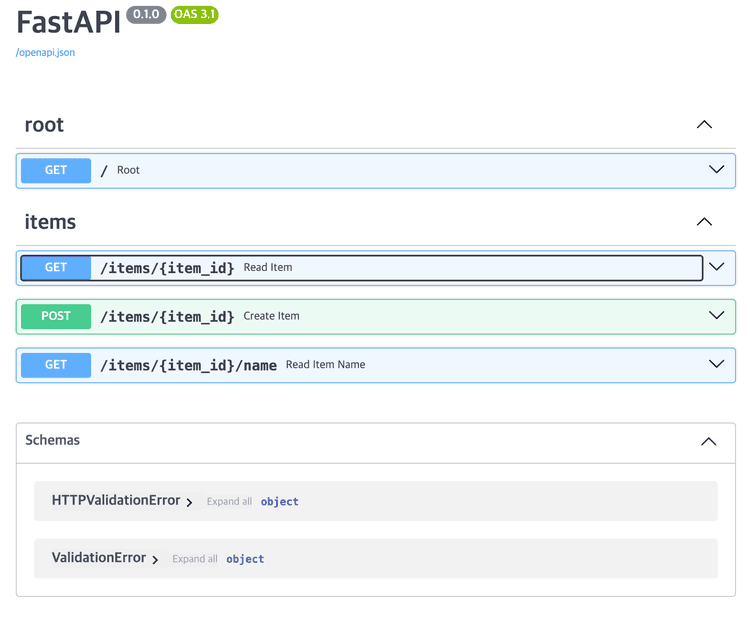Click the root tag heading
The height and width of the screenshot is (626, 750).
click(44, 125)
